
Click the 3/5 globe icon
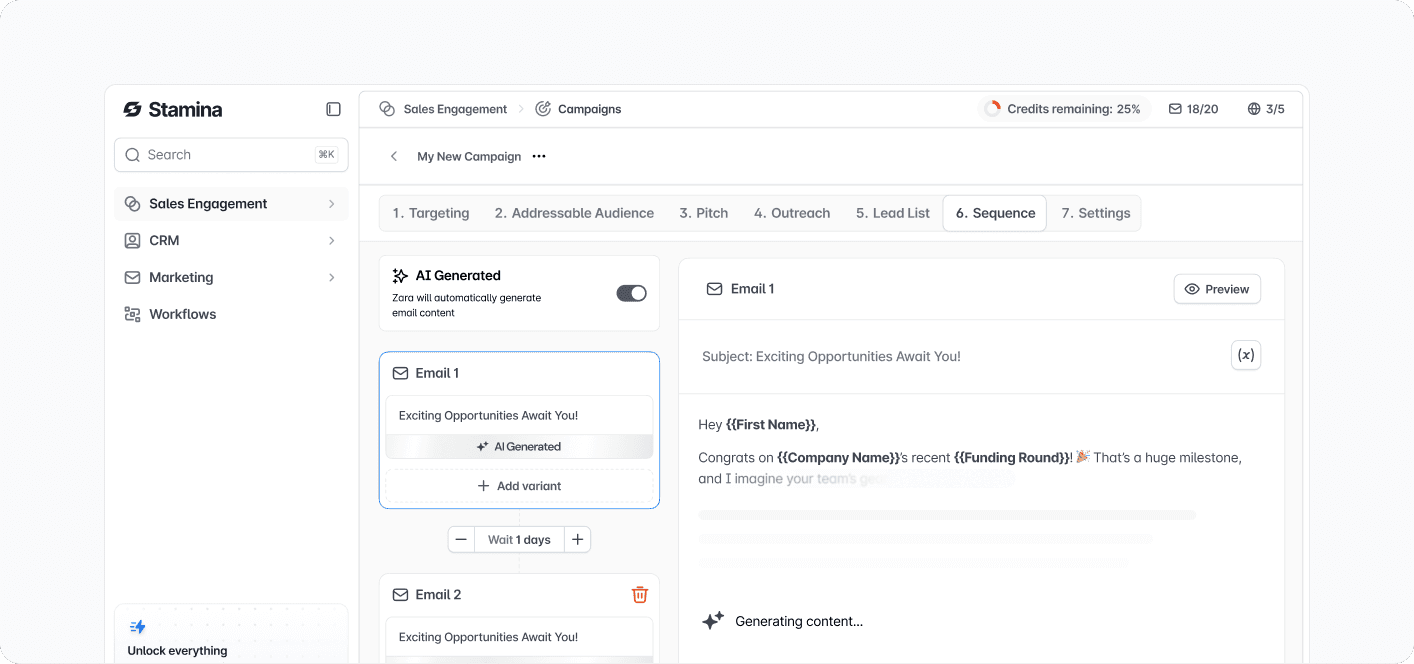(x=1254, y=109)
